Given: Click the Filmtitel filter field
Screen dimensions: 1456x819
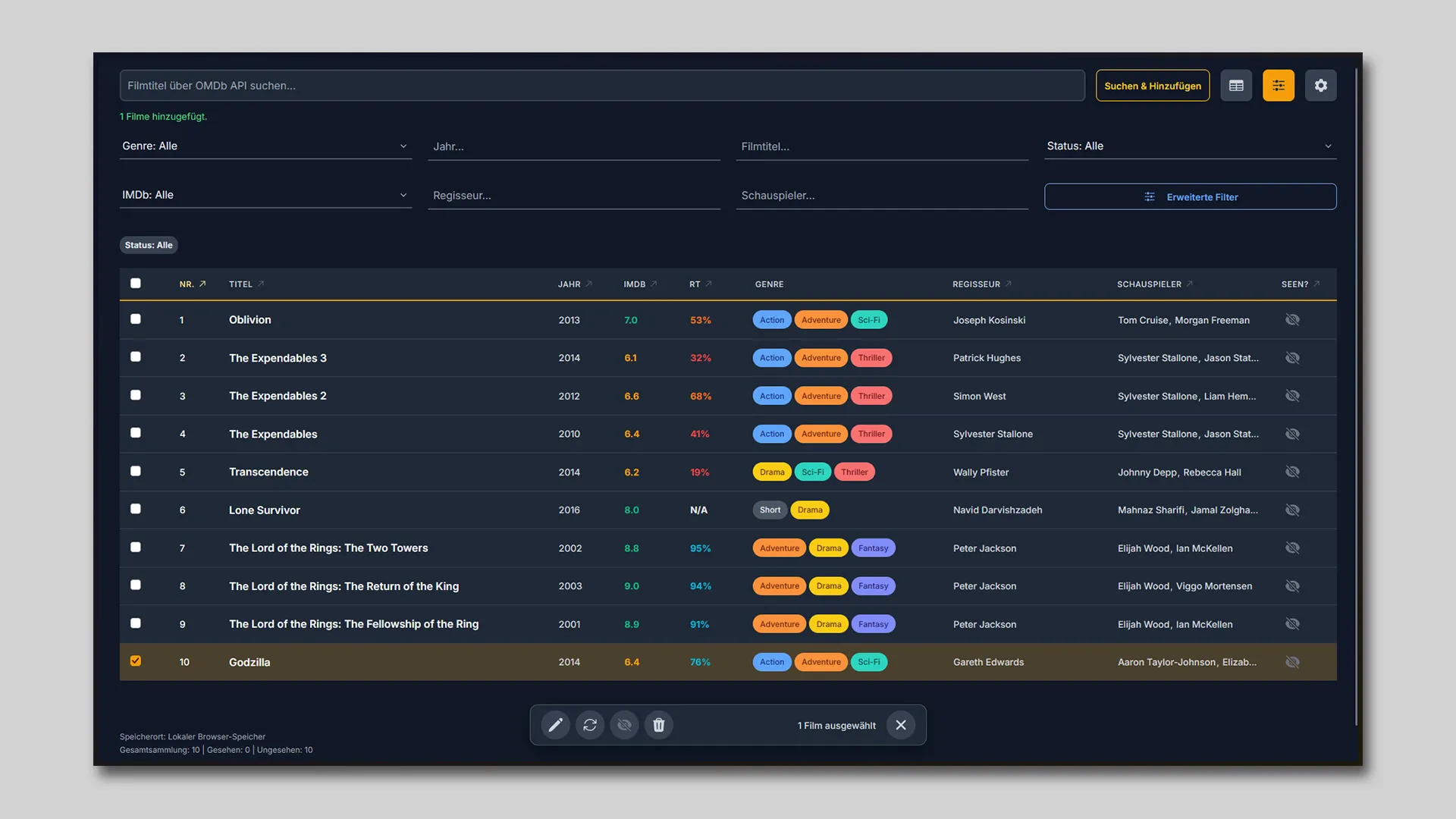Looking at the screenshot, I should (x=882, y=146).
